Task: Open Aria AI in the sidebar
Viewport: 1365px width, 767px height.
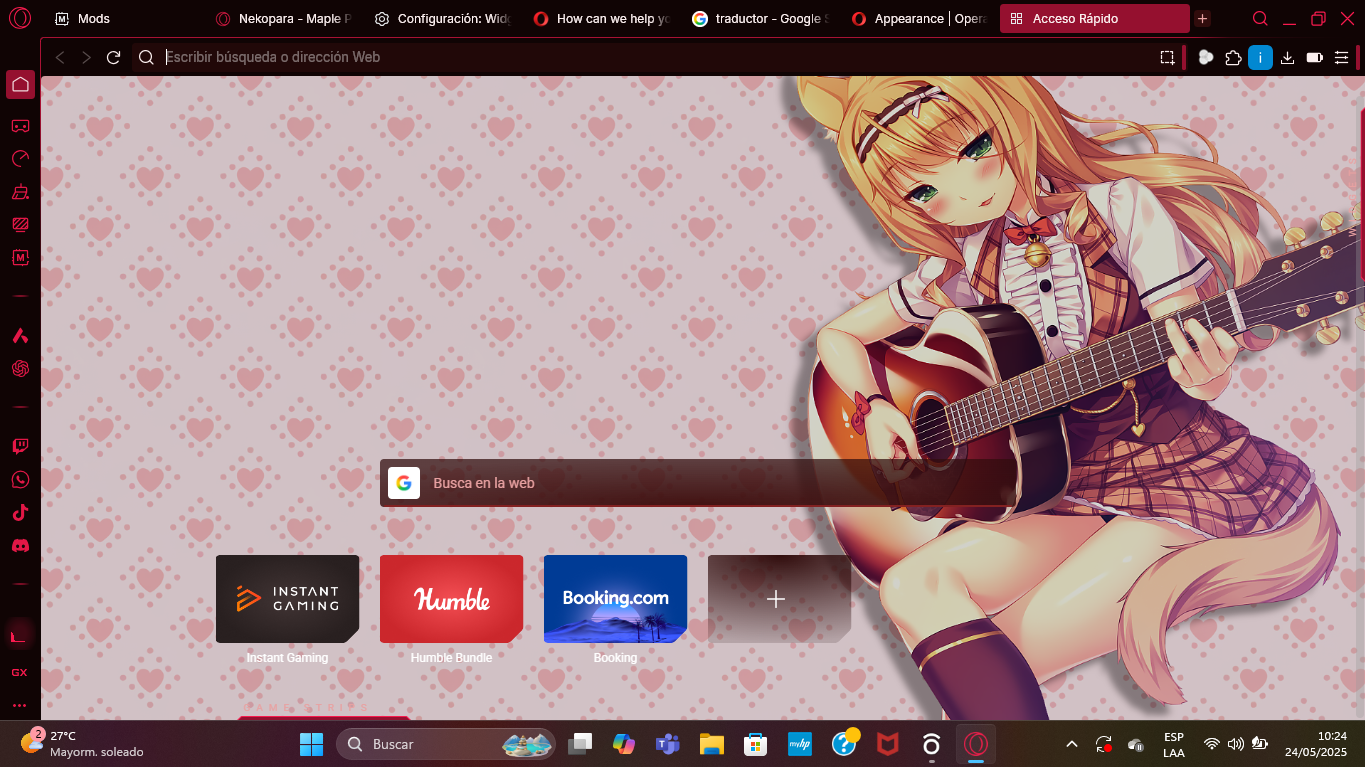Action: [20, 335]
